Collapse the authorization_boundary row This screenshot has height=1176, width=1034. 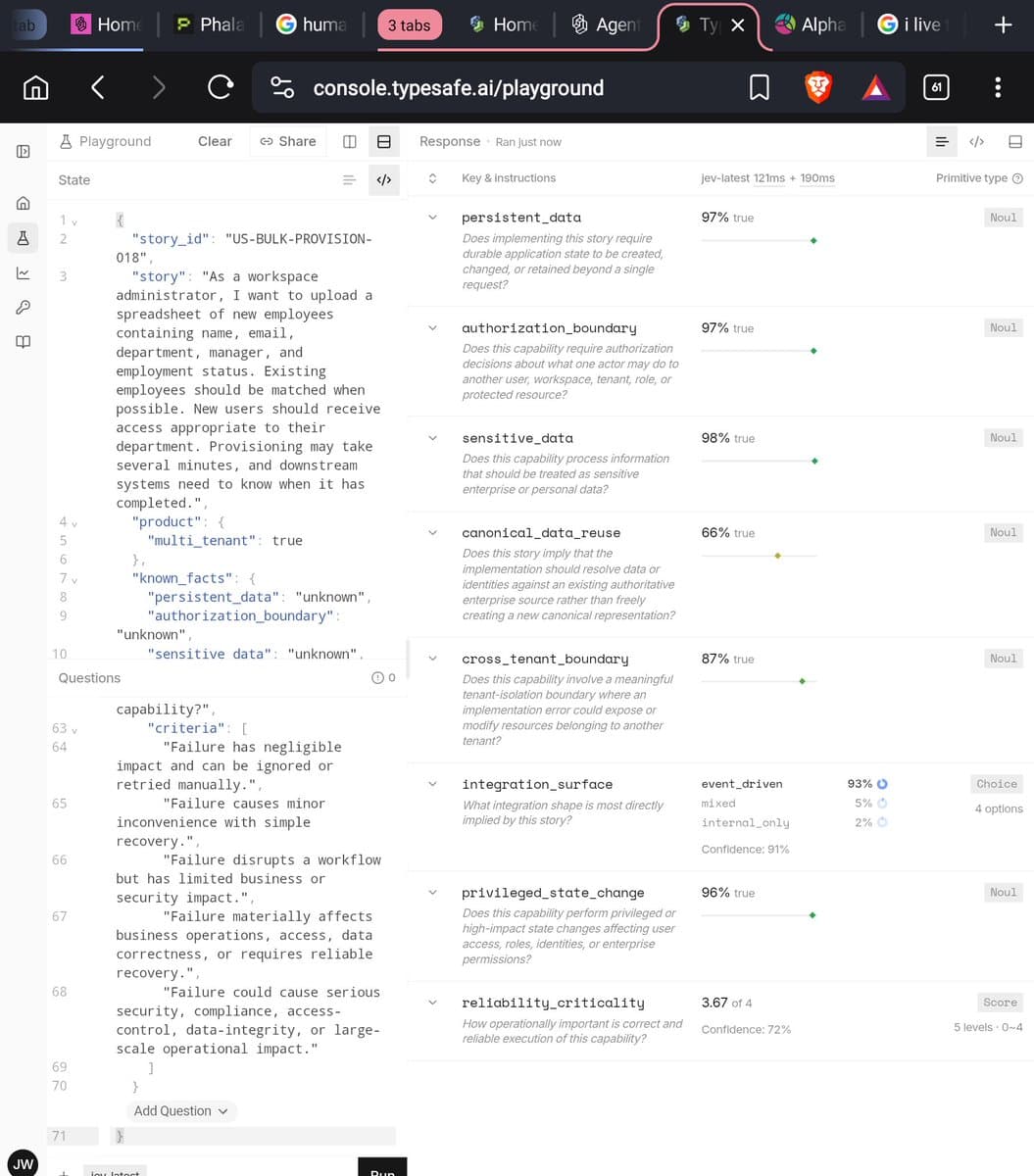432,328
